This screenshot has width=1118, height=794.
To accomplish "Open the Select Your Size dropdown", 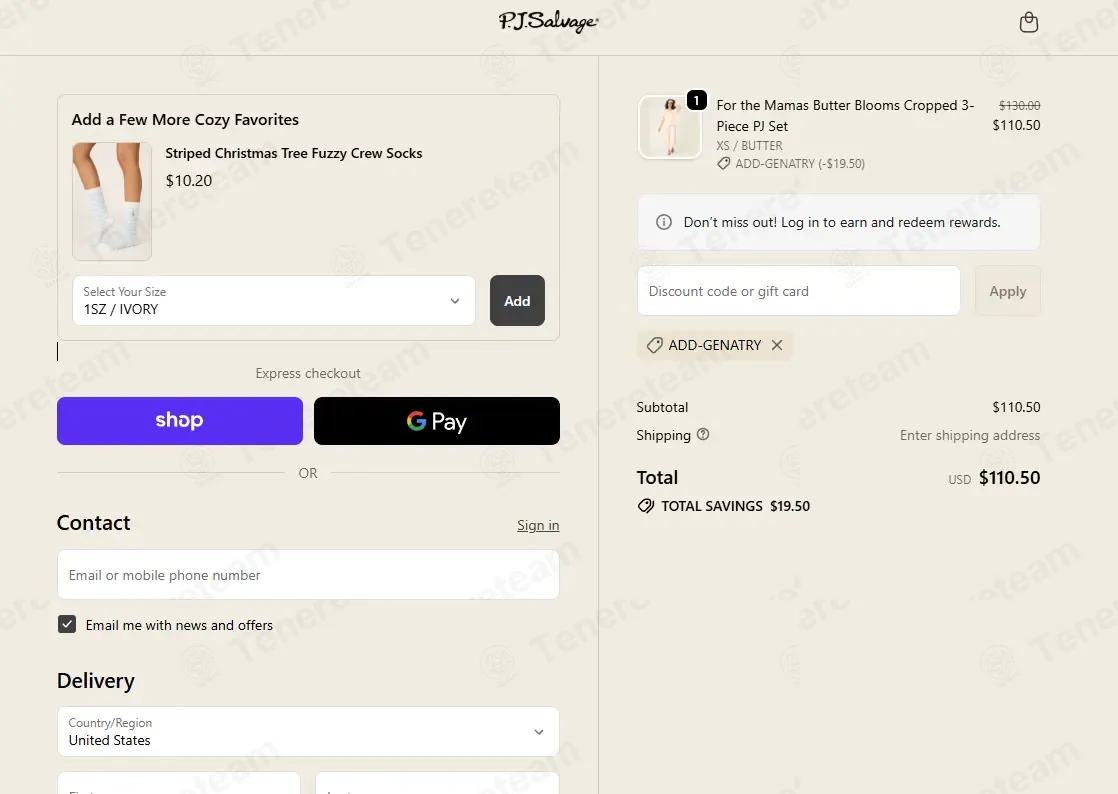I will (x=274, y=301).
